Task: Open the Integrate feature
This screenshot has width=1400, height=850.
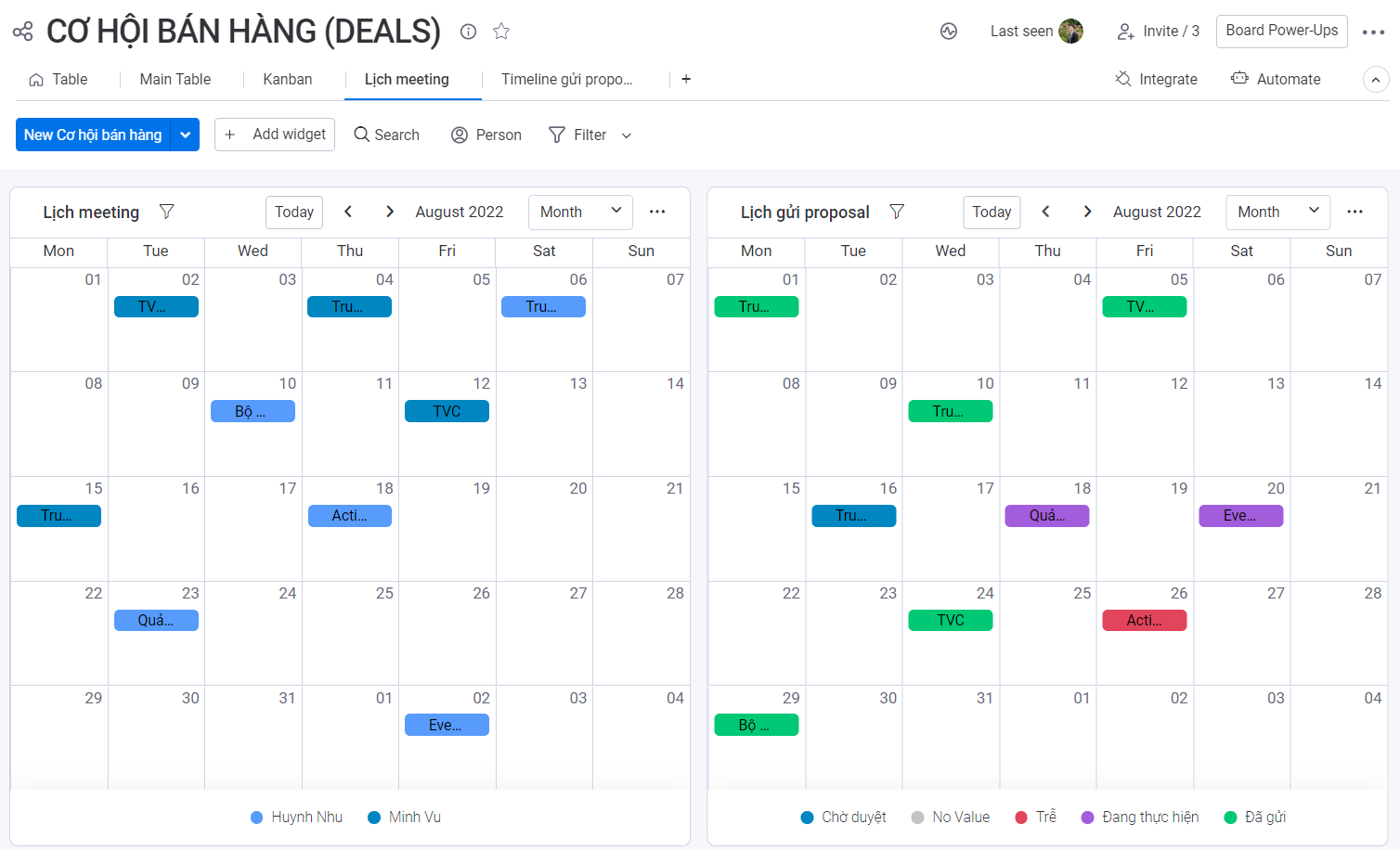Action: [1156, 79]
